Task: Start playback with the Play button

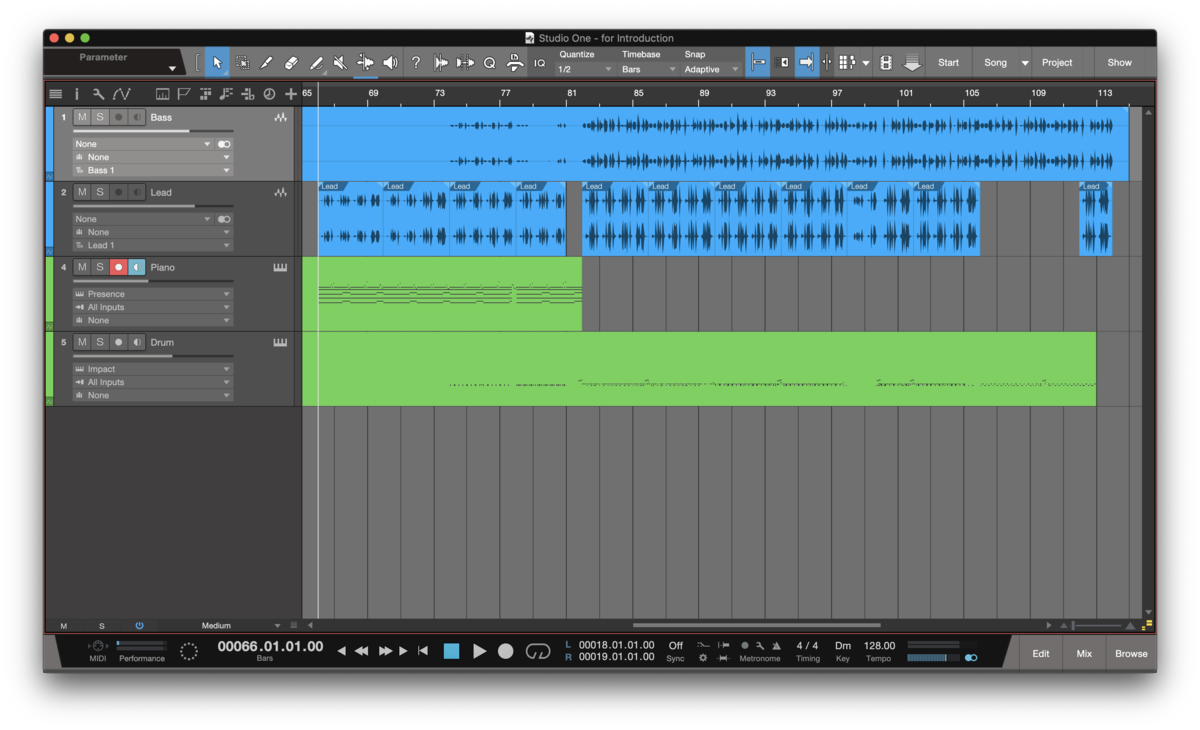Action: 479,651
